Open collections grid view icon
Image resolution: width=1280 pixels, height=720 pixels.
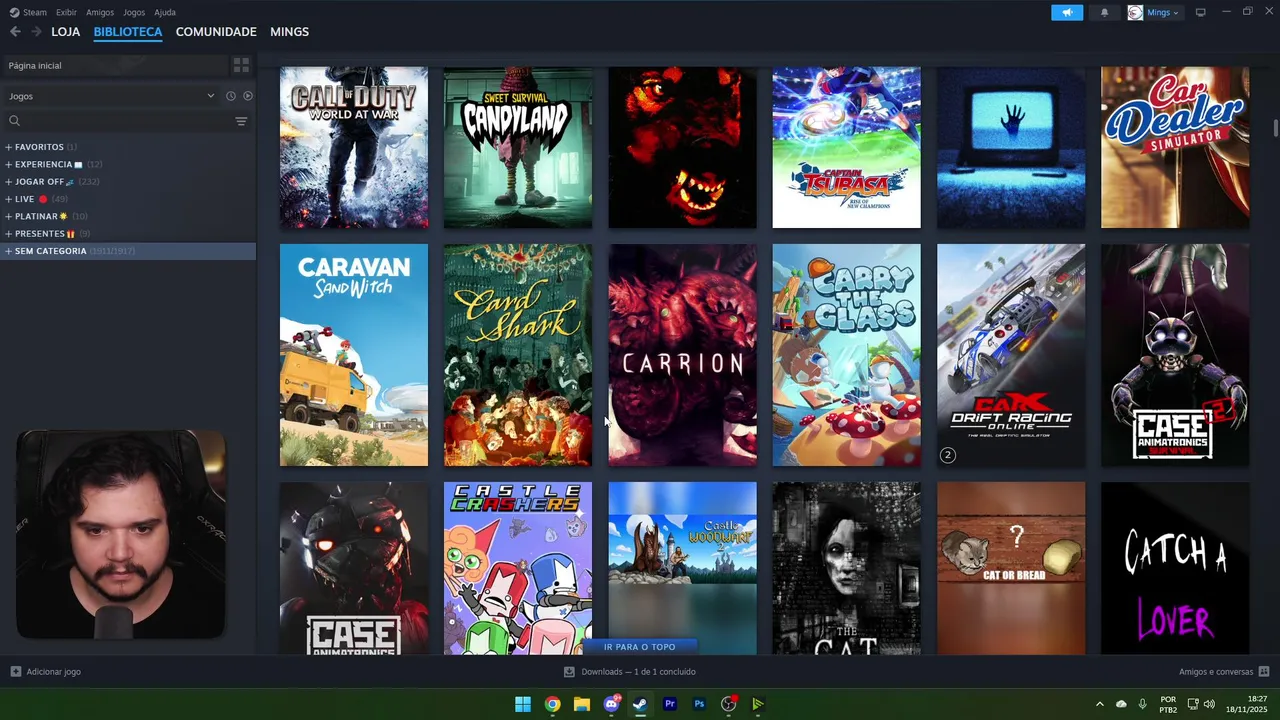click(x=241, y=65)
